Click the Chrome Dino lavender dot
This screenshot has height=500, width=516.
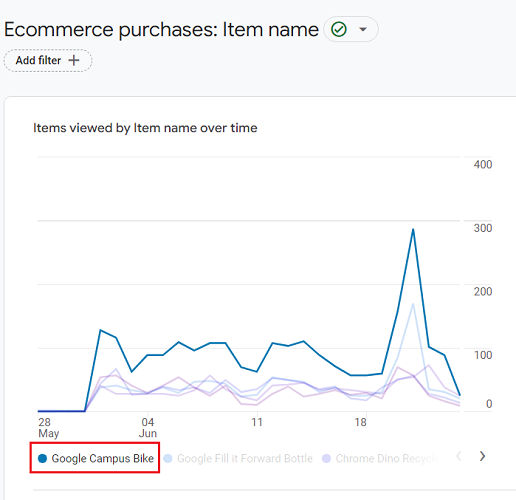click(x=326, y=458)
